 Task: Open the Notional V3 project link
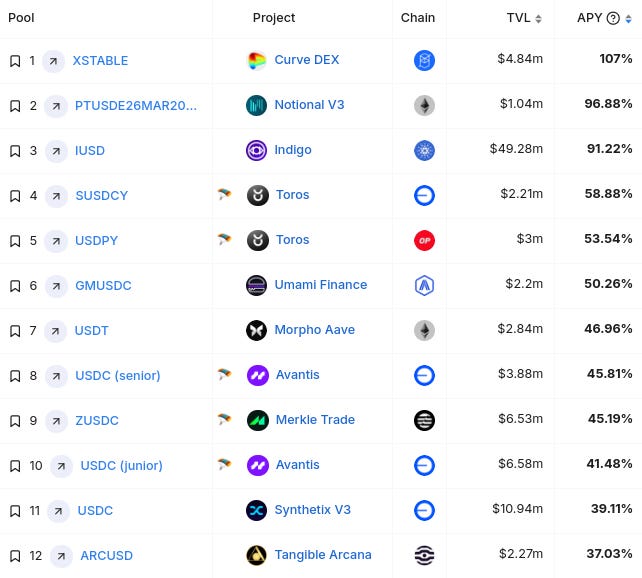pyautogui.click(x=309, y=105)
